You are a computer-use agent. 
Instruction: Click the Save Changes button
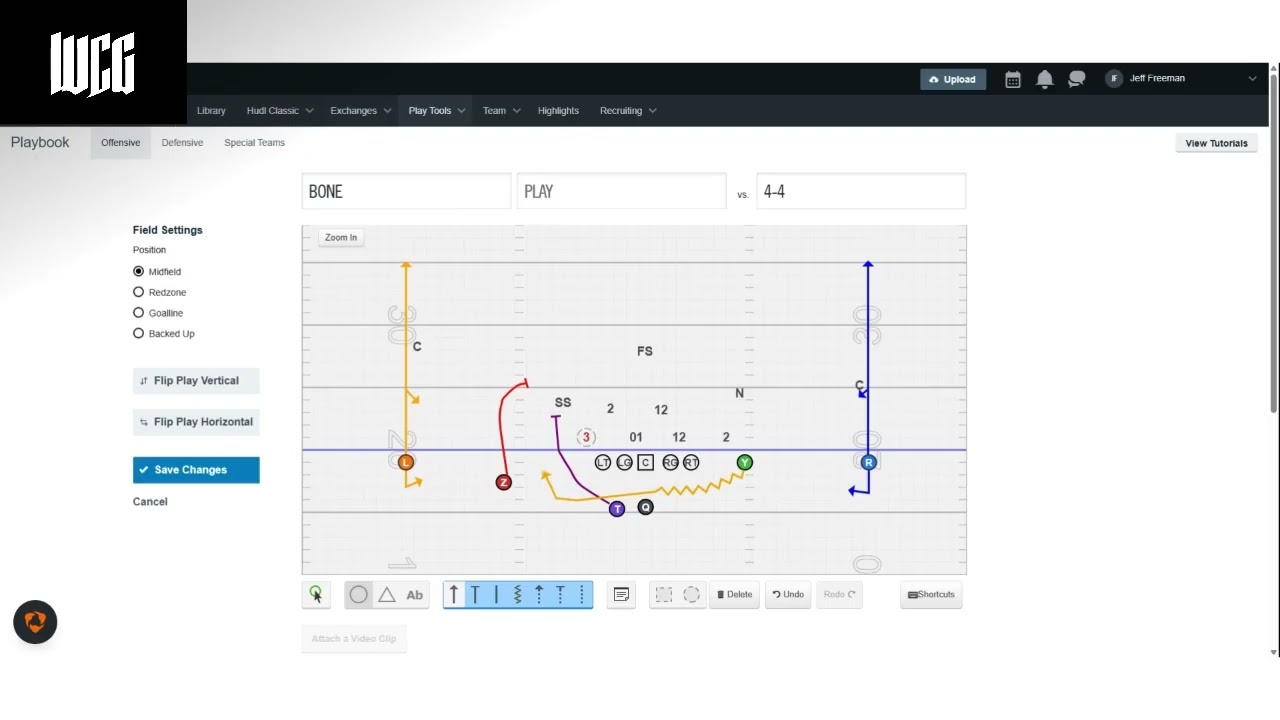[x=196, y=470]
